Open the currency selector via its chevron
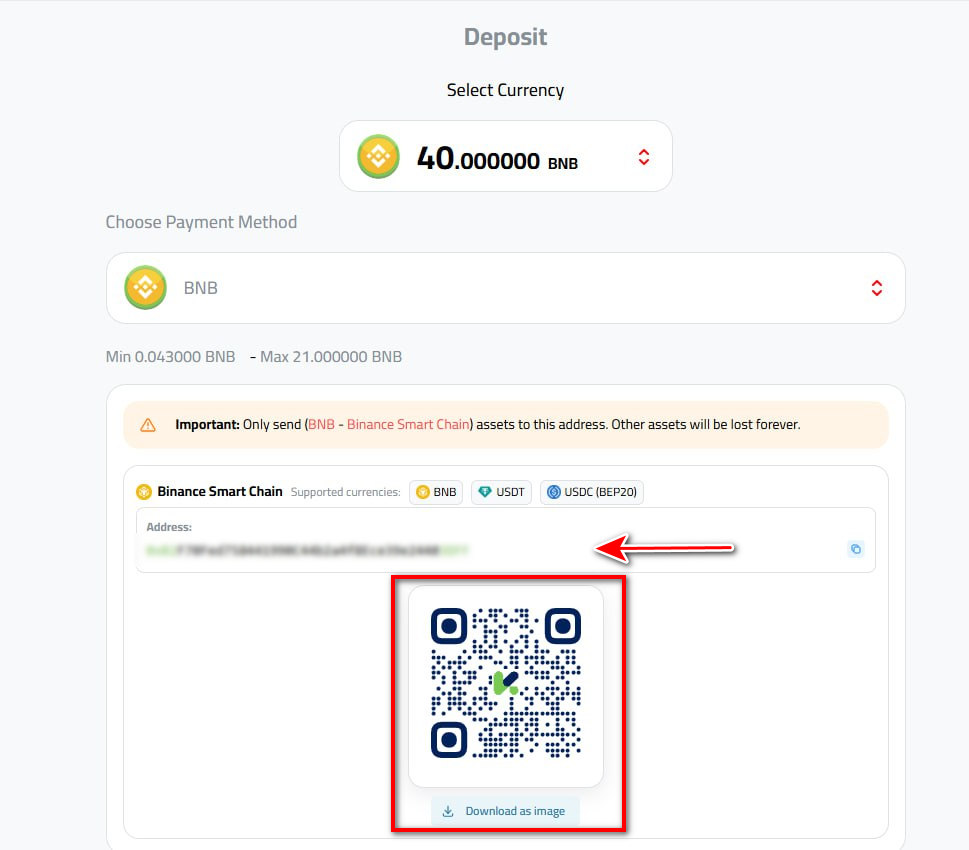Image resolution: width=969 pixels, height=850 pixels. [x=644, y=156]
